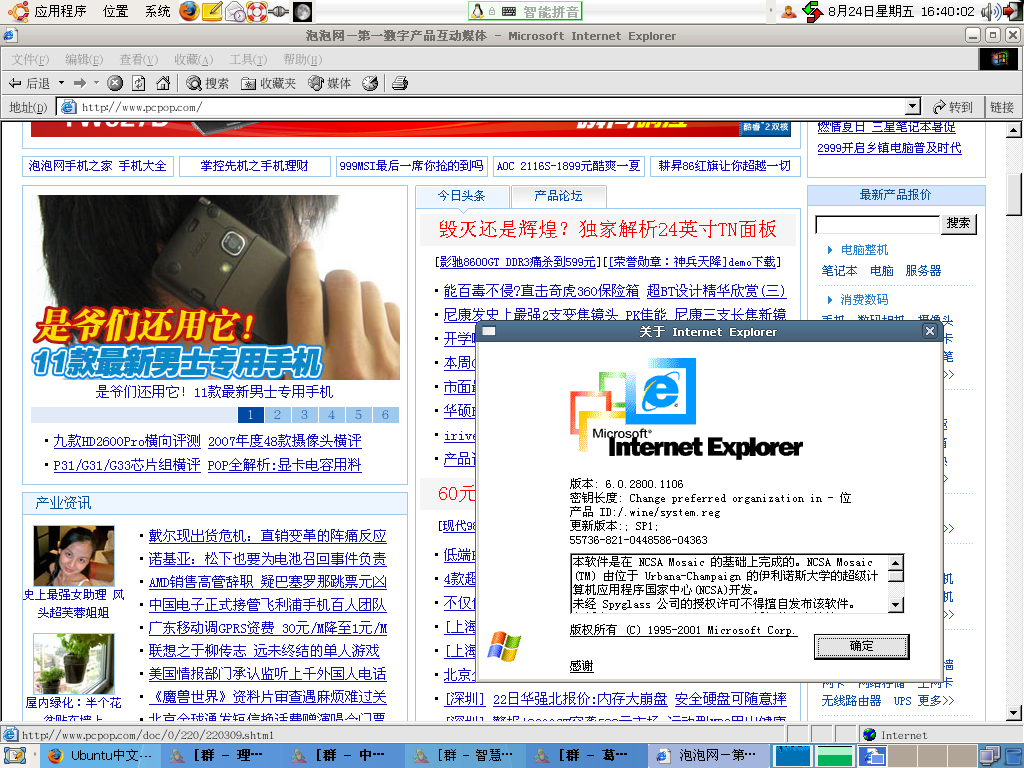Click the logout door icon in top panel

tap(1012, 11)
